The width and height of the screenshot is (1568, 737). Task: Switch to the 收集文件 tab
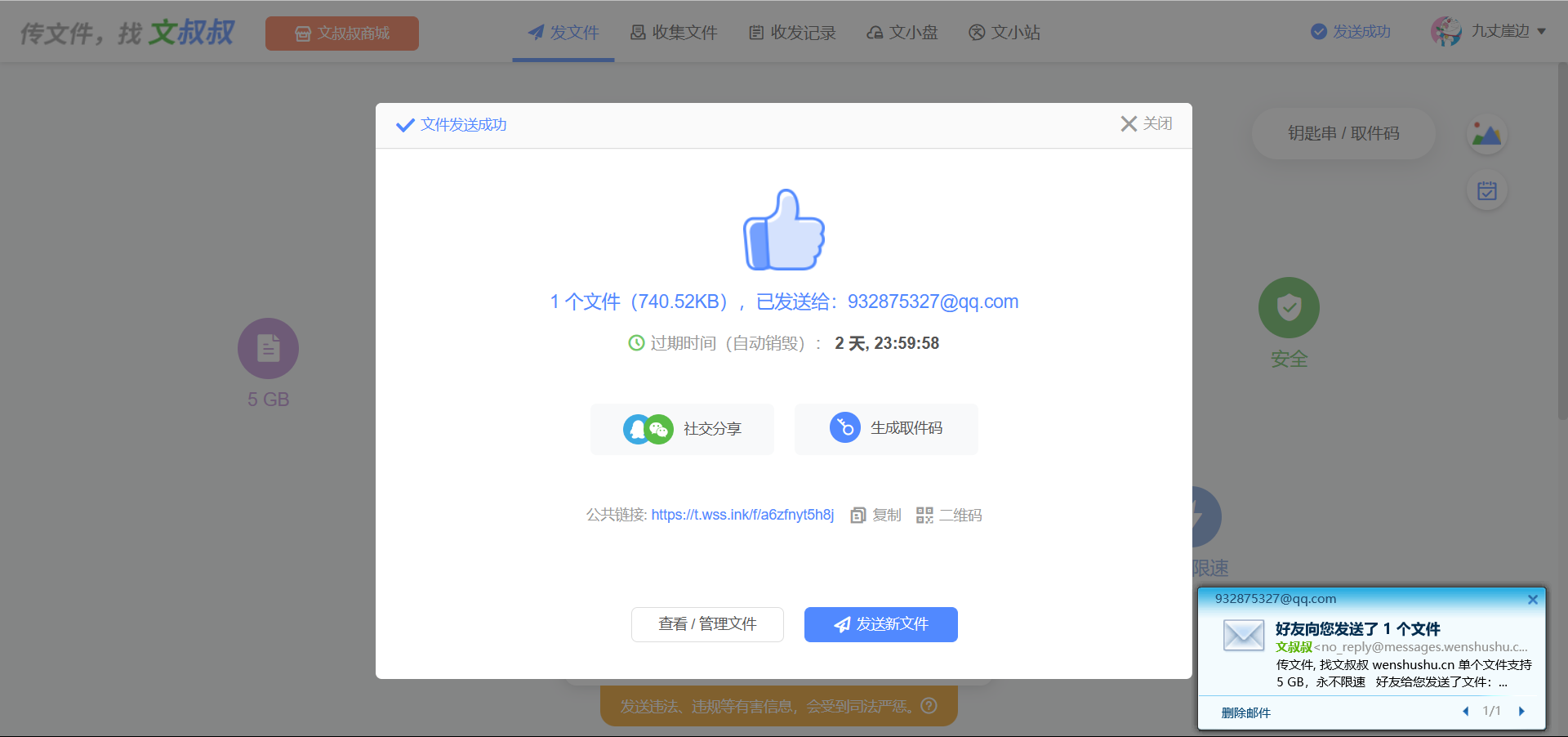tap(674, 33)
